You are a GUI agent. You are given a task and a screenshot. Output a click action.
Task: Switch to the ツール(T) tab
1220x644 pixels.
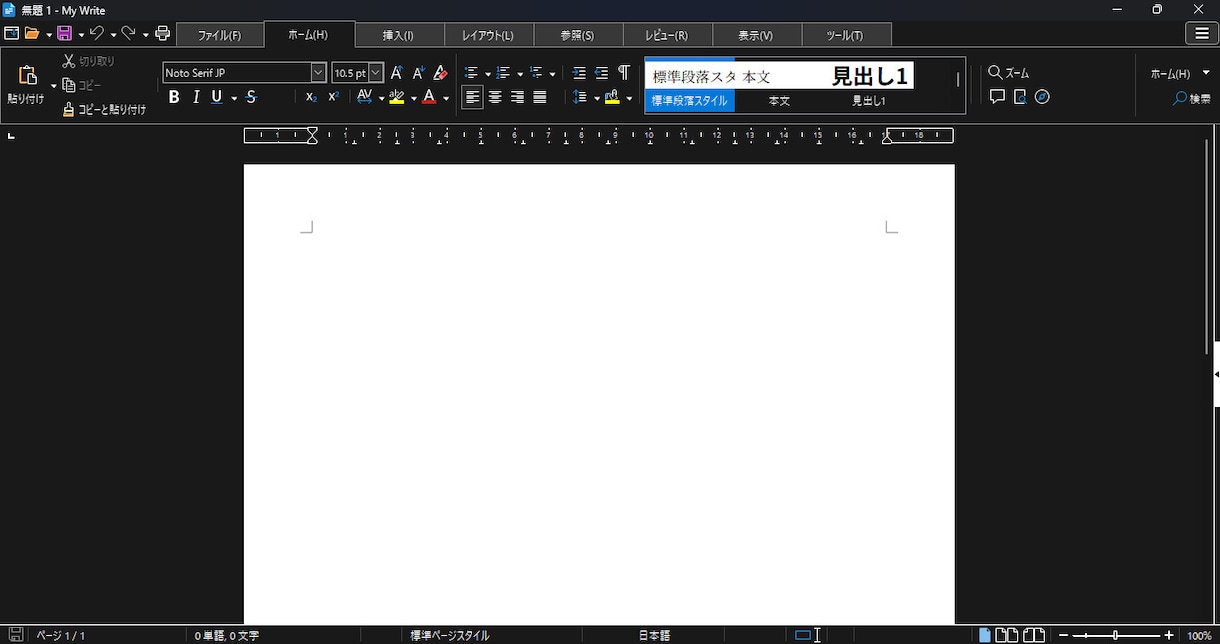pyautogui.click(x=846, y=35)
